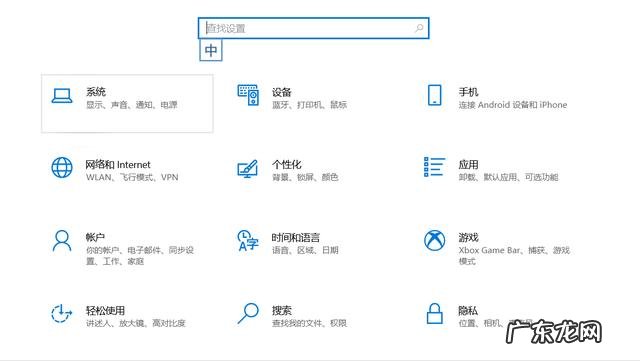Click the Search magnifier category icon
640x361 pixels.
(248, 314)
